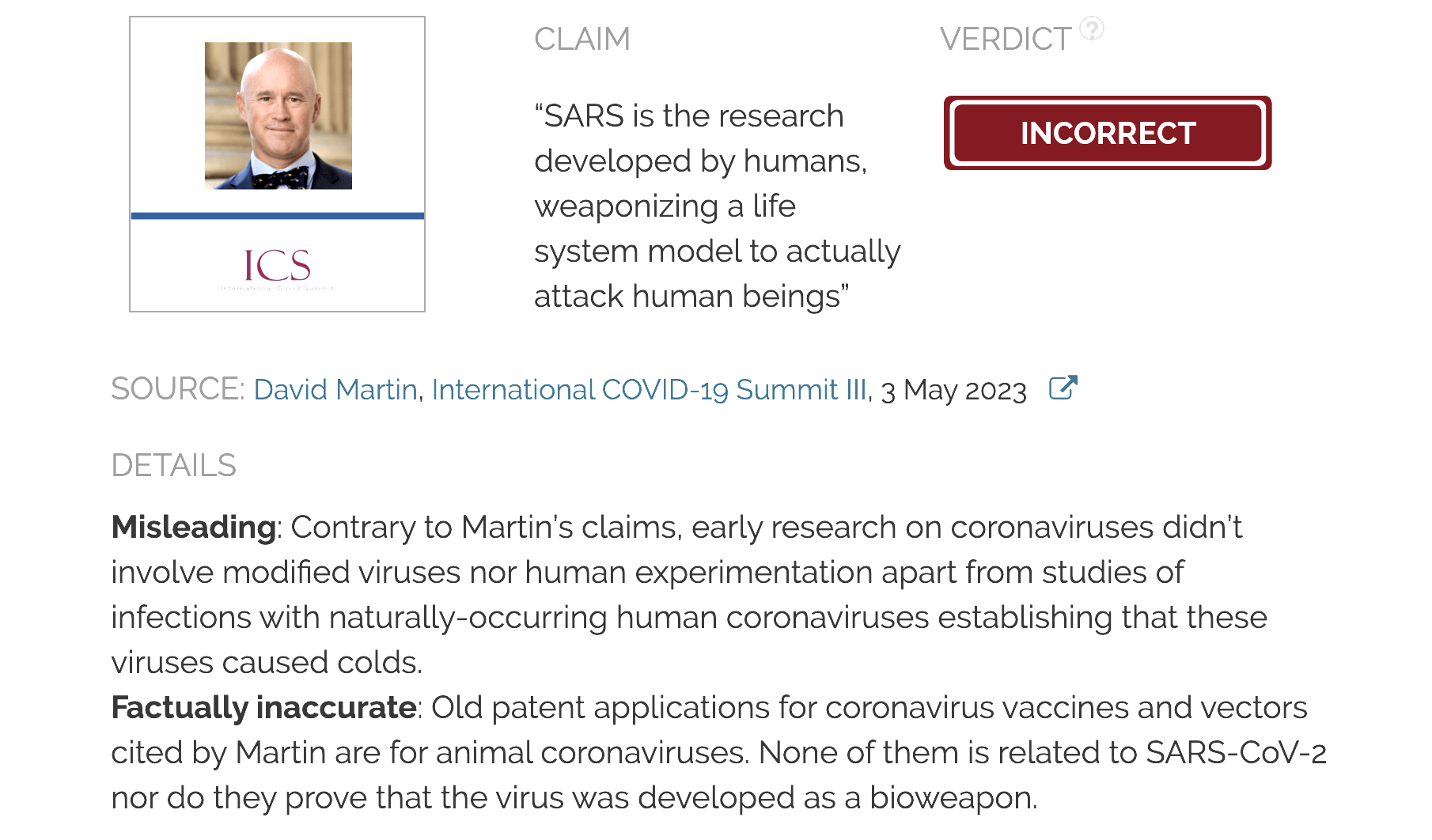Click the date 3 May 2023
Viewport: 1432px width, 840px height.
pyautogui.click(x=953, y=391)
